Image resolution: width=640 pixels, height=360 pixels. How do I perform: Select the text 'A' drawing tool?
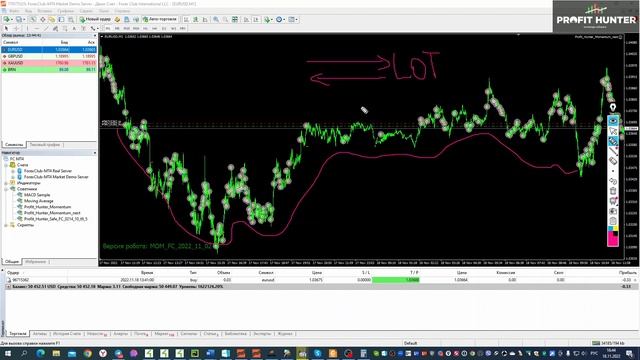tap(74, 28)
